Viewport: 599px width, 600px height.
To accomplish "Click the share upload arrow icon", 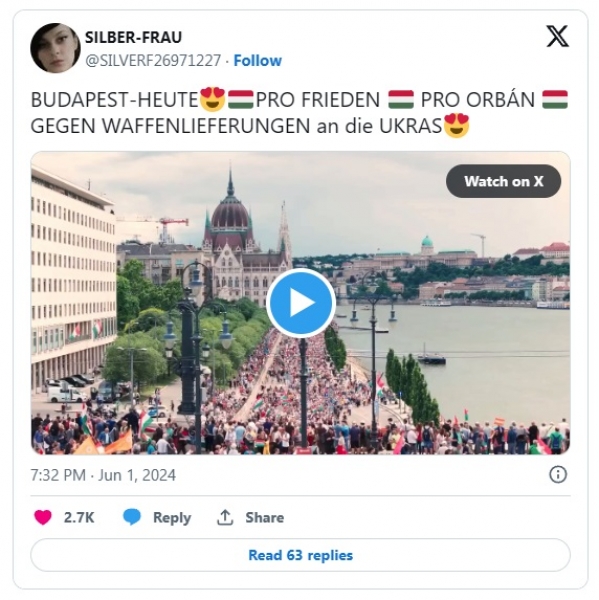I will pyautogui.click(x=225, y=517).
